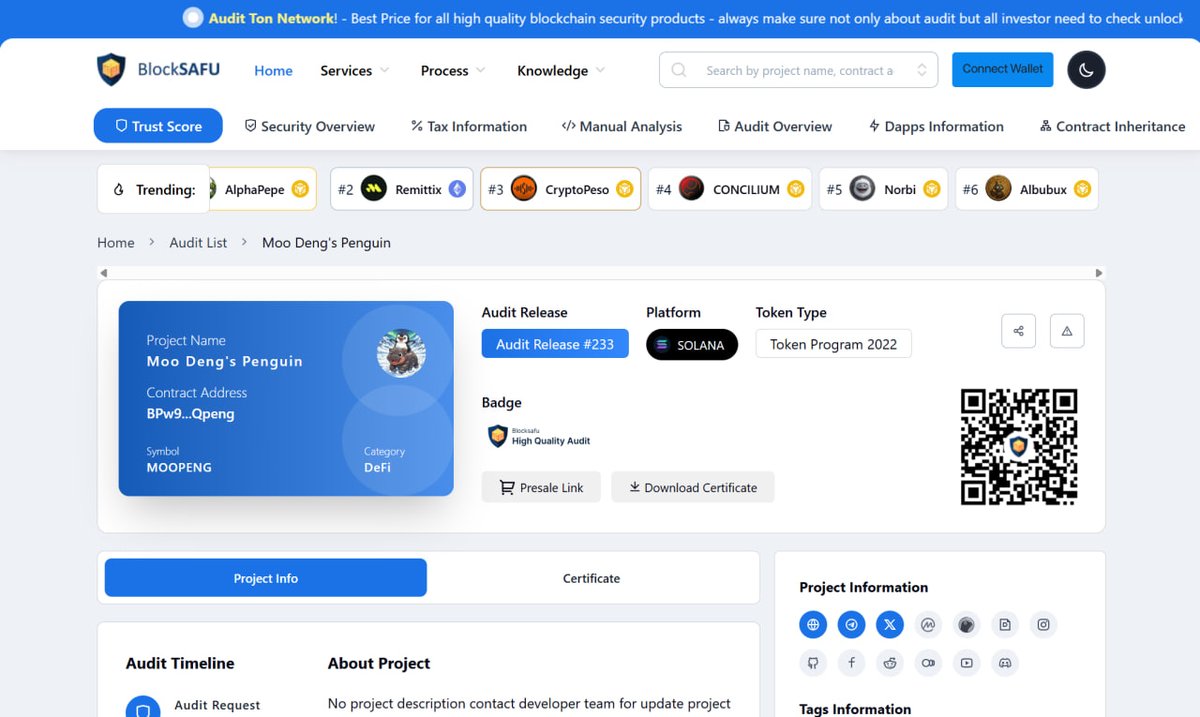This screenshot has height=717, width=1200.
Task: Open the YouTube link icon
Action: pyautogui.click(x=967, y=663)
